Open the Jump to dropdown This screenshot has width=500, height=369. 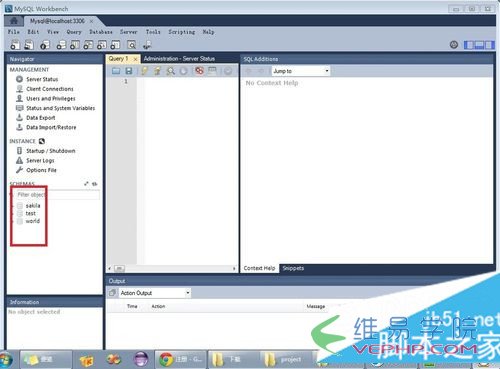point(301,71)
